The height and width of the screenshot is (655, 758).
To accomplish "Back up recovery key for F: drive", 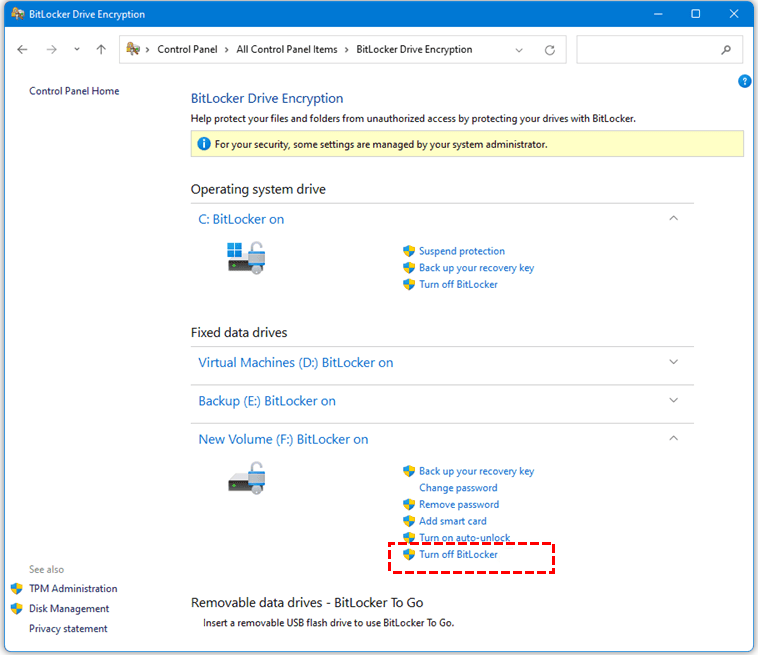I will pyautogui.click(x=476, y=471).
